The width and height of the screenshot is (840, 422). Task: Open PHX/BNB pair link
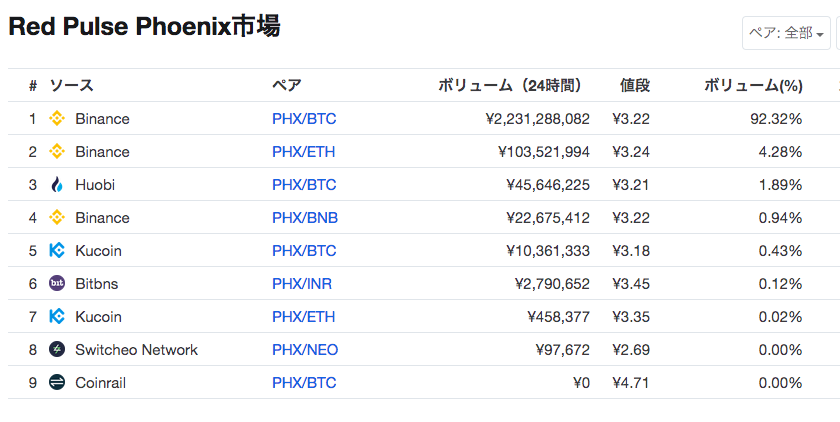(x=305, y=218)
